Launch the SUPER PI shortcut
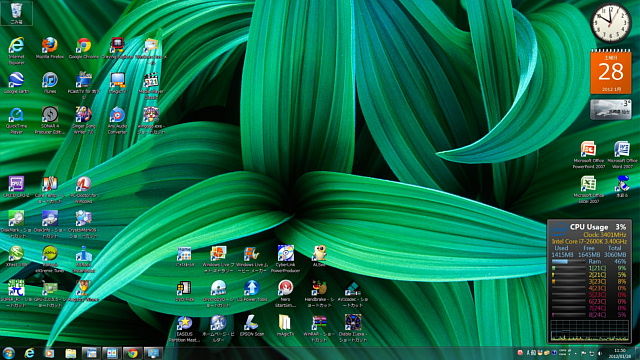640x360 pixels. [x=16, y=293]
